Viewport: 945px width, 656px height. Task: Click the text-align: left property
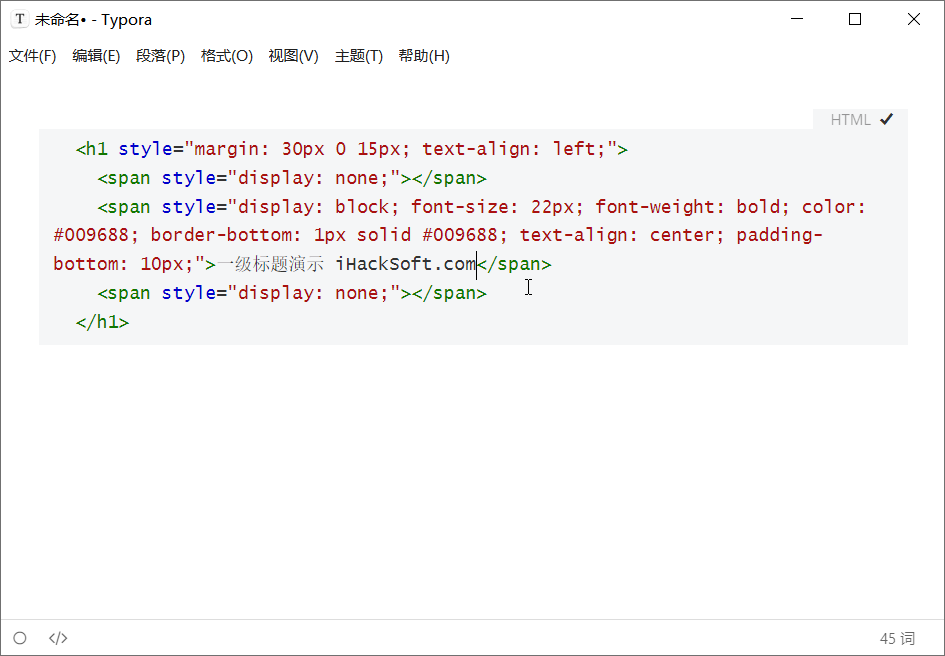(x=513, y=149)
